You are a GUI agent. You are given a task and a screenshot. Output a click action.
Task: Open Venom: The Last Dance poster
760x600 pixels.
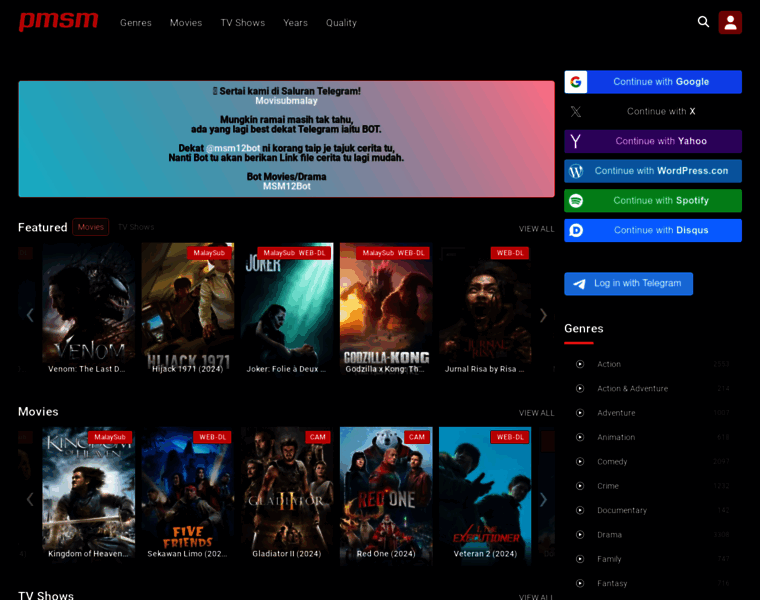89,310
